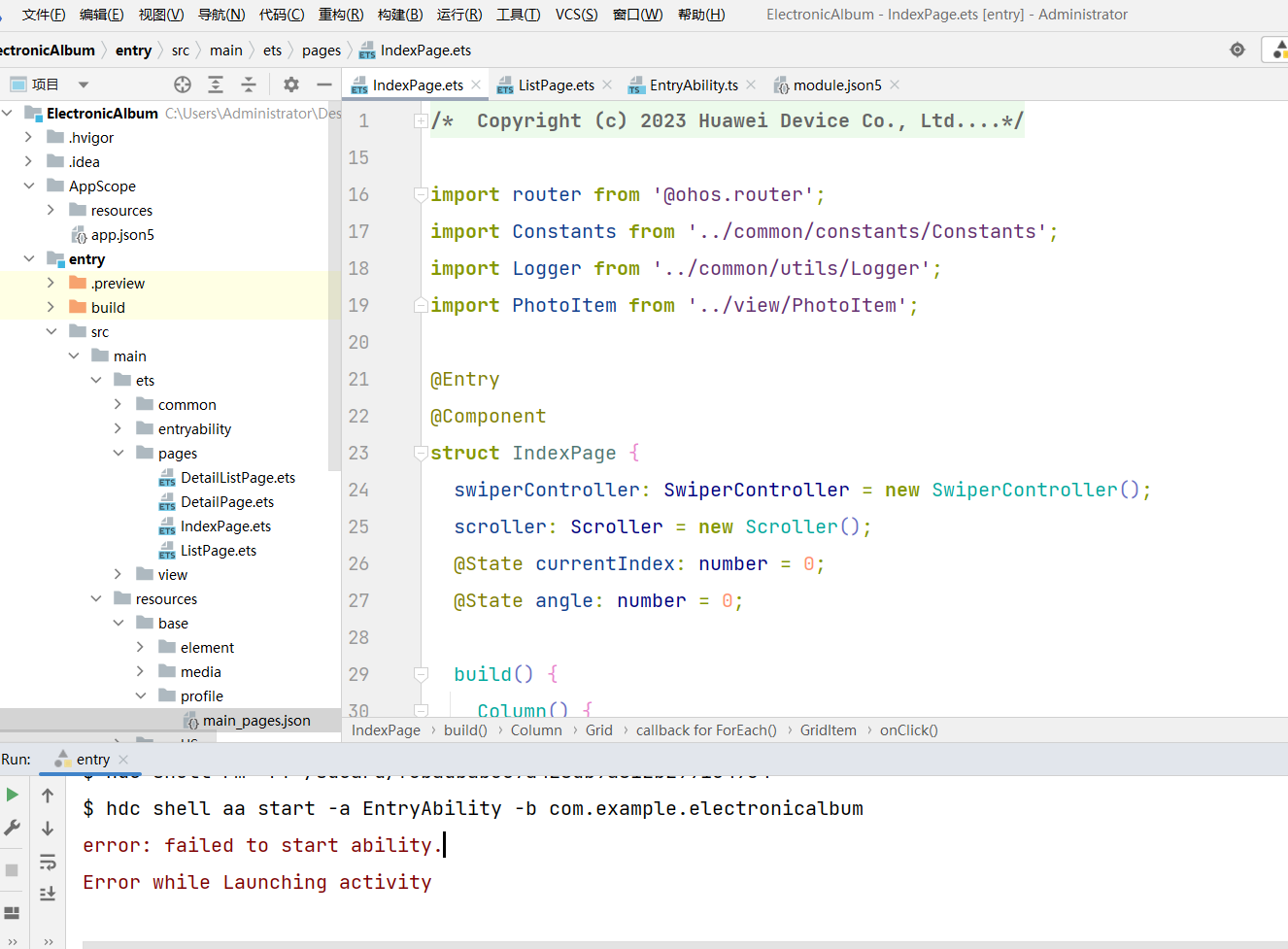Expand the common folder
The image size is (1288, 949).
pos(119,404)
